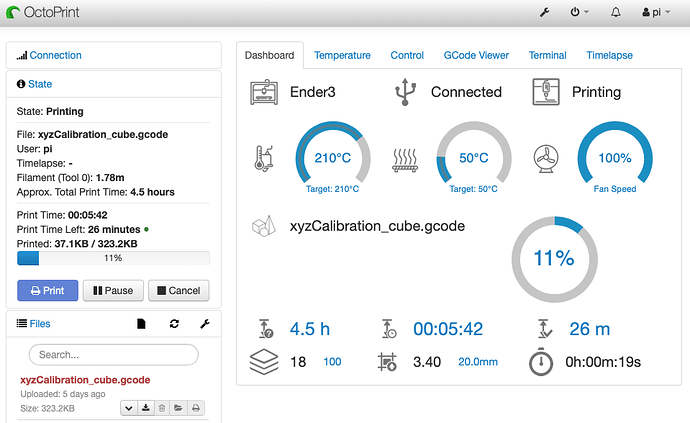Click the trash icon for xyzCalibration_cube.gcode
Image resolution: width=690 pixels, height=423 pixels.
162,408
